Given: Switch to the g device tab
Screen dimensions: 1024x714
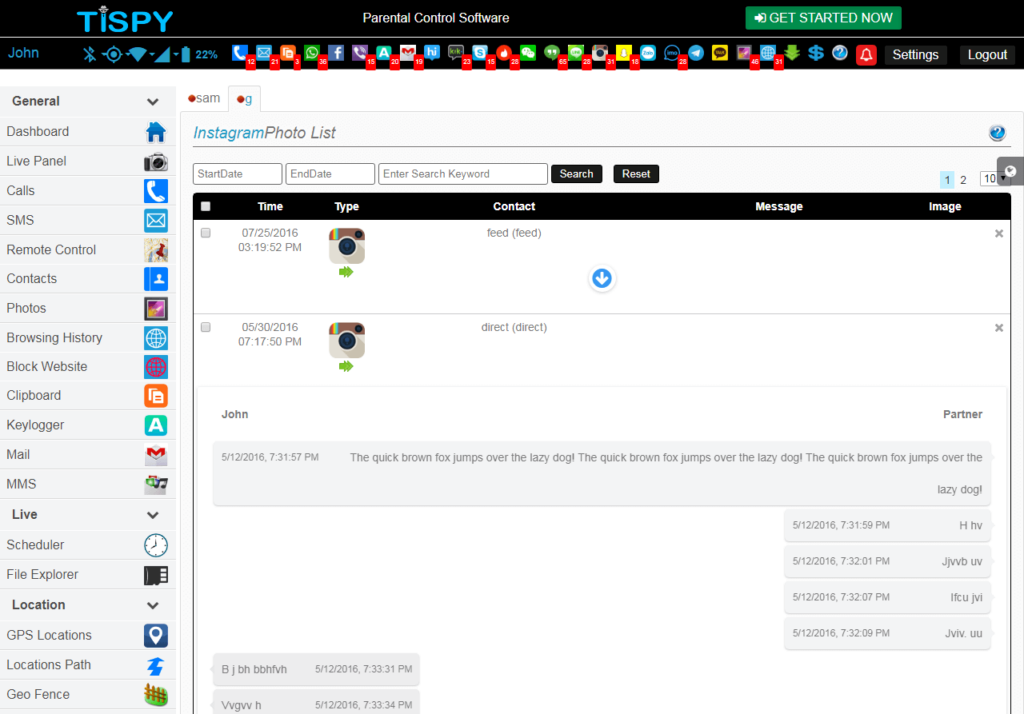Looking at the screenshot, I should pyautogui.click(x=244, y=99).
